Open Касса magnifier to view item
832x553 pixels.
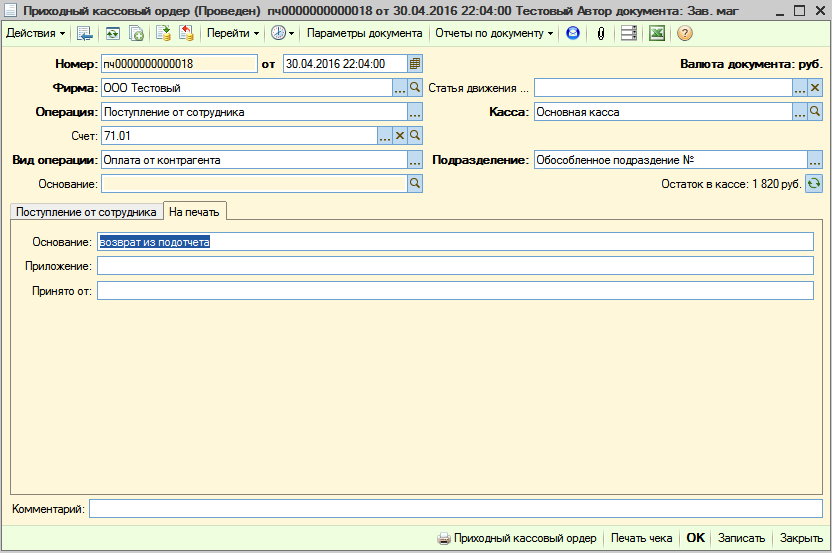(815, 112)
